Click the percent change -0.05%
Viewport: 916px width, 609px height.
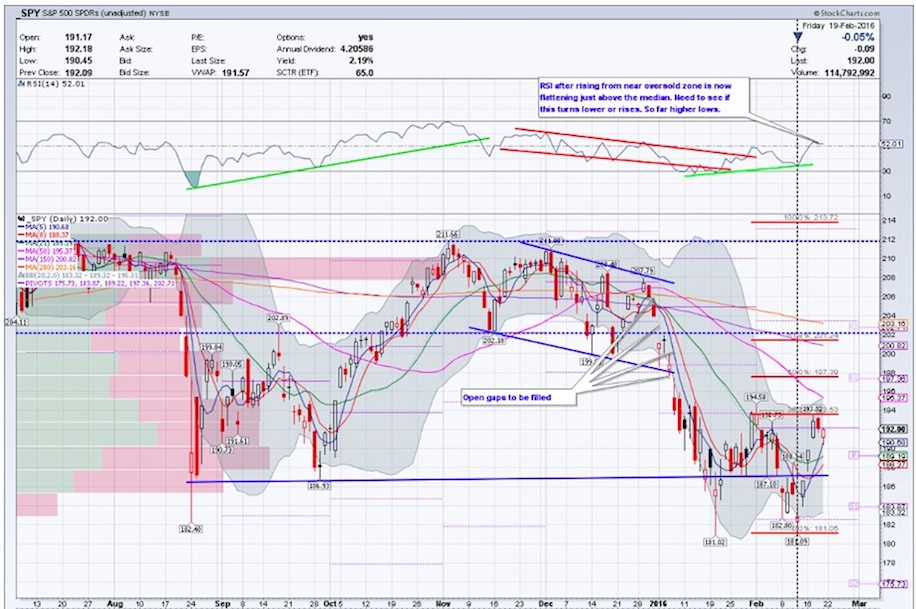pos(858,37)
